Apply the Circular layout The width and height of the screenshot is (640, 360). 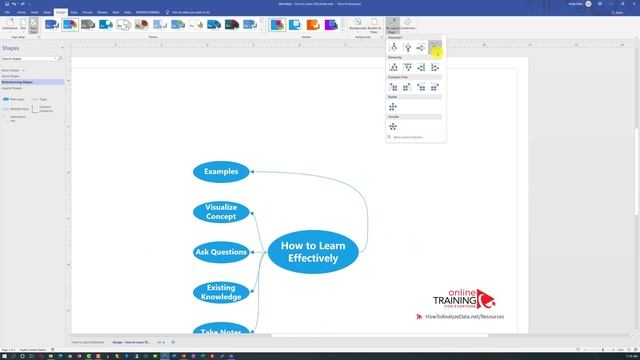(393, 127)
